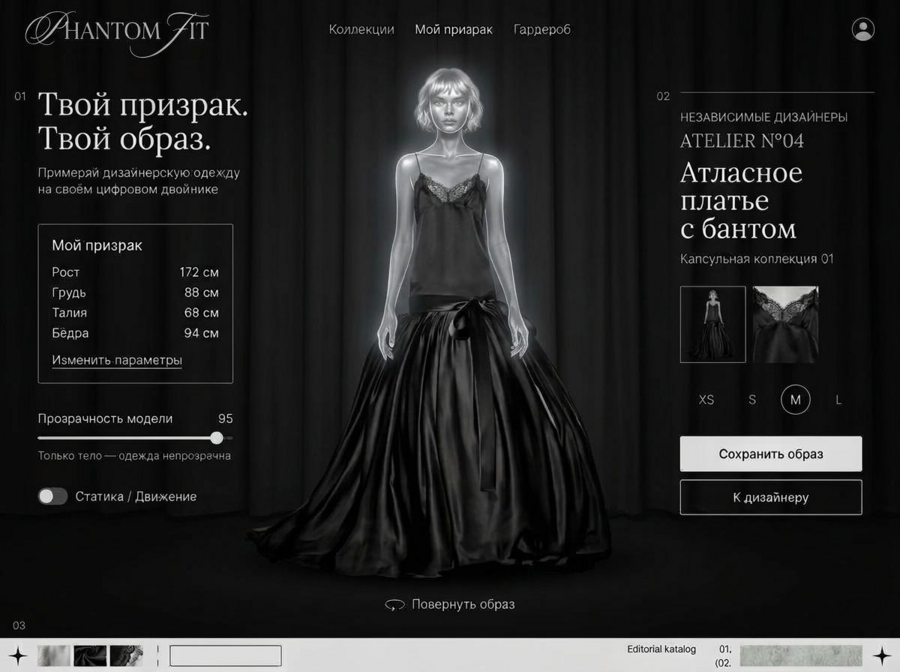
Task: Select the lace neckline detail thumbnail
Action: [785, 324]
